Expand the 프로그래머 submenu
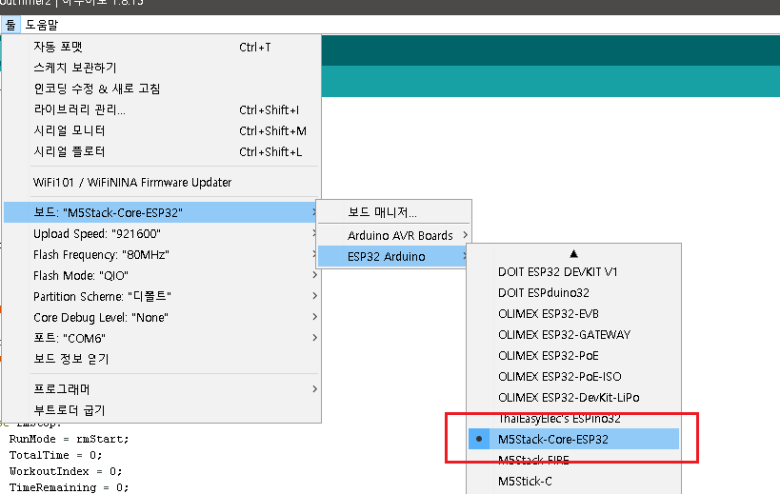The image size is (780, 494). [x=162, y=389]
